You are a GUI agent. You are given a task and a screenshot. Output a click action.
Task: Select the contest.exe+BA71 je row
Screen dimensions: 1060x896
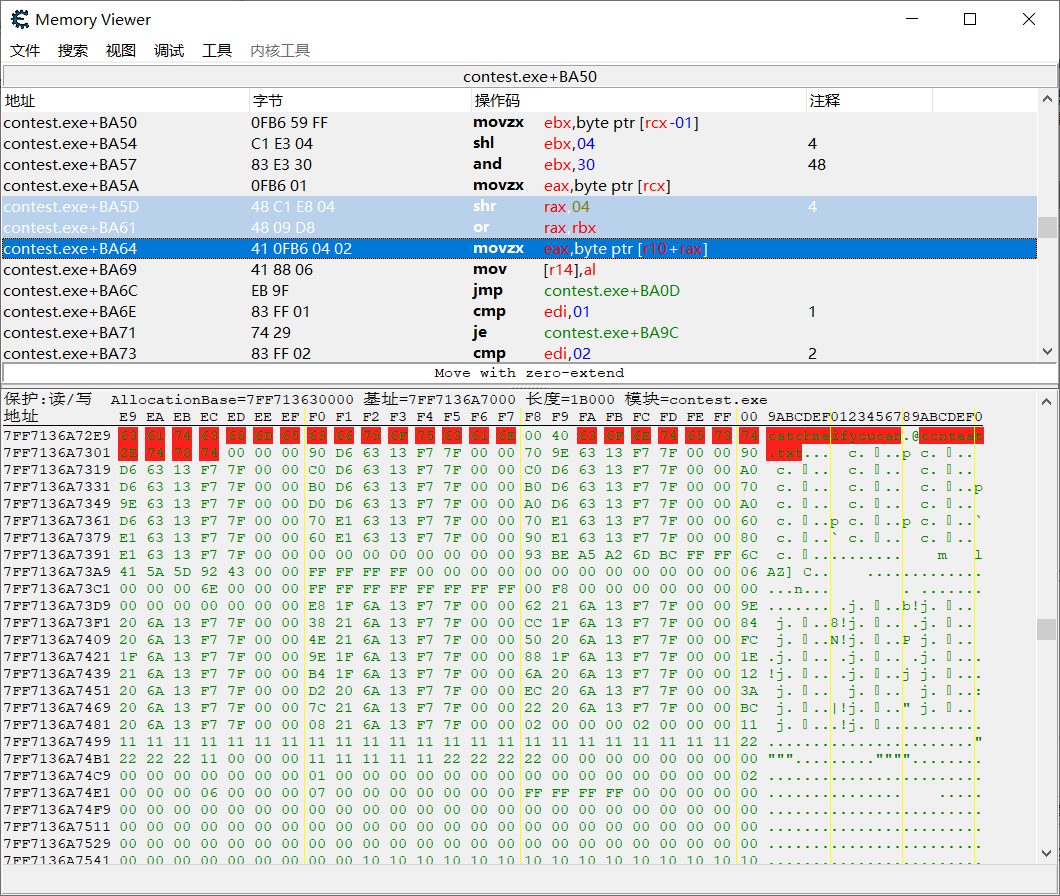[x=519, y=333]
